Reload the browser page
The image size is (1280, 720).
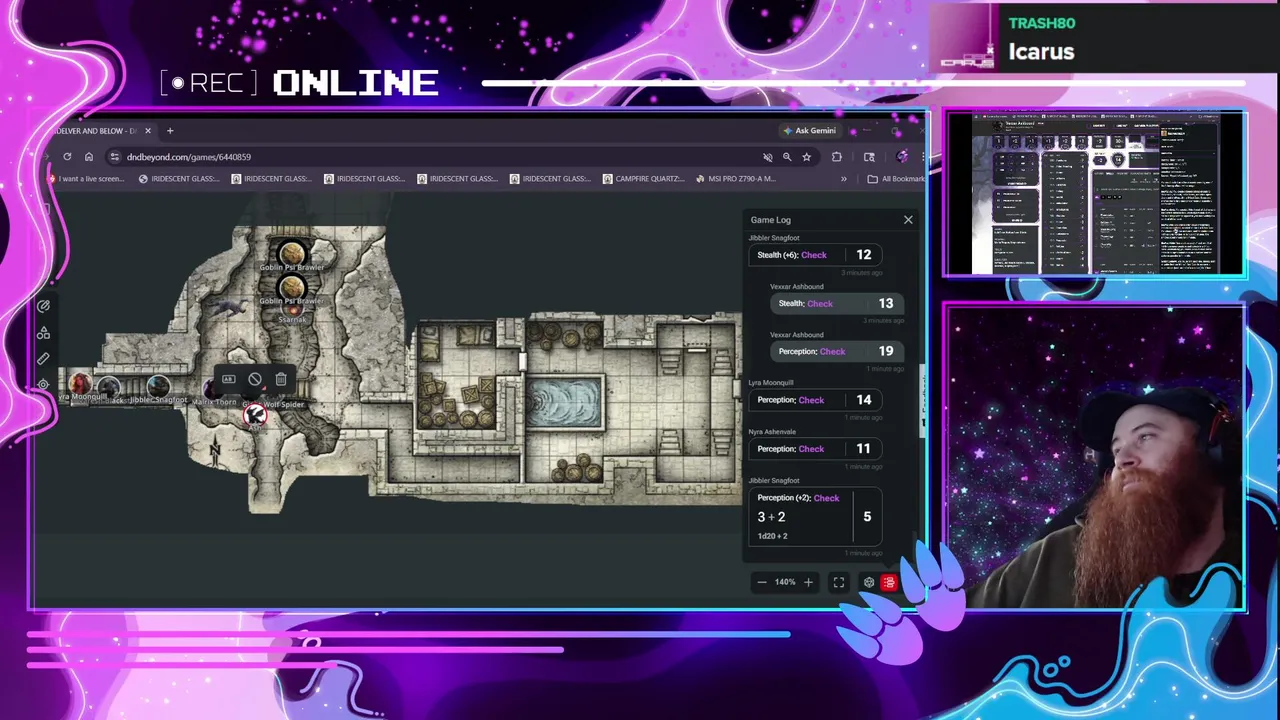tap(67, 157)
